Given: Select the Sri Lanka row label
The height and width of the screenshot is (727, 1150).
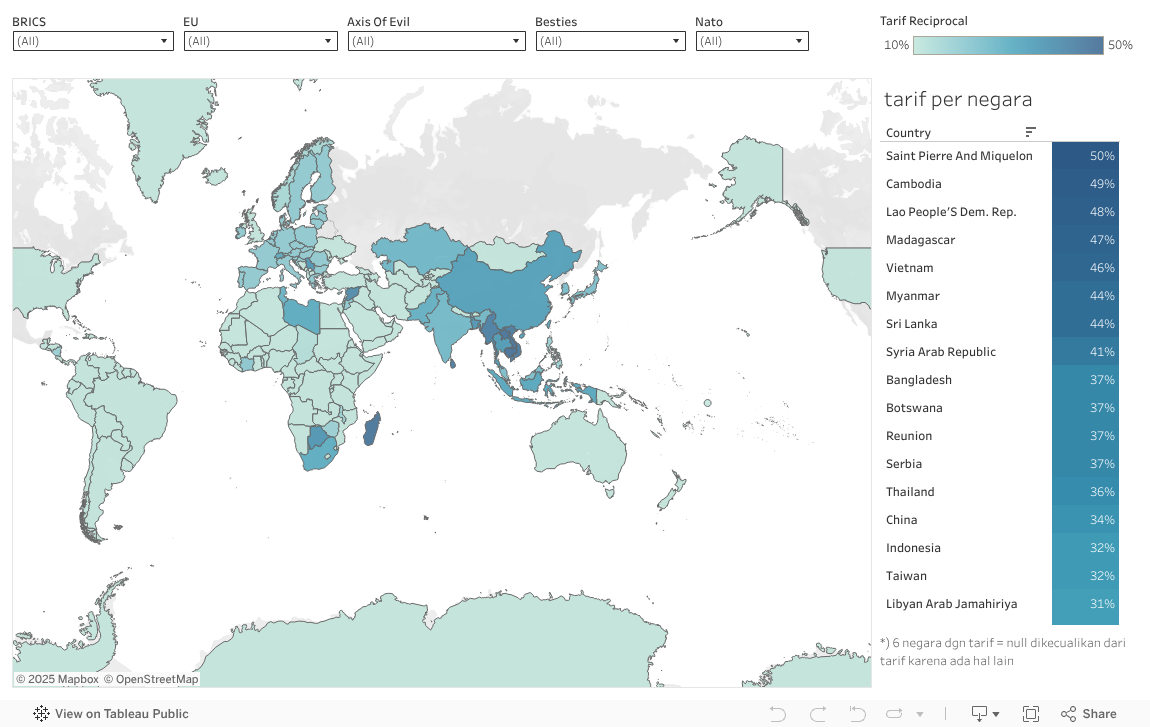Looking at the screenshot, I should pyautogui.click(x=911, y=324).
